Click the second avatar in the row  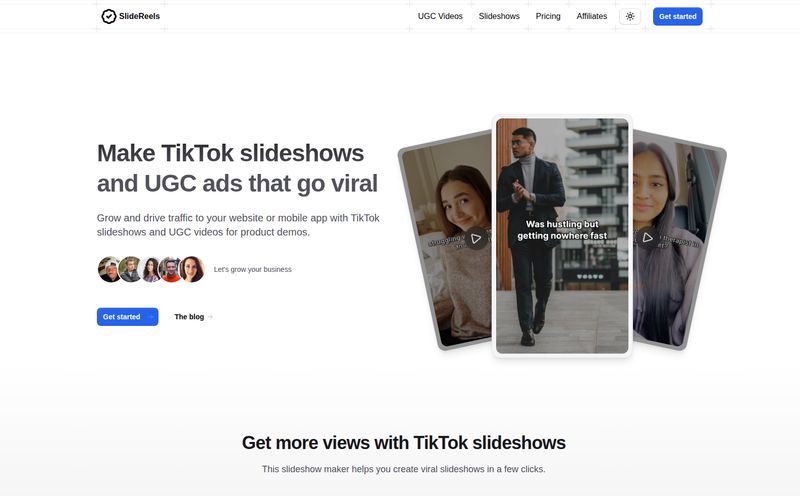(131, 269)
